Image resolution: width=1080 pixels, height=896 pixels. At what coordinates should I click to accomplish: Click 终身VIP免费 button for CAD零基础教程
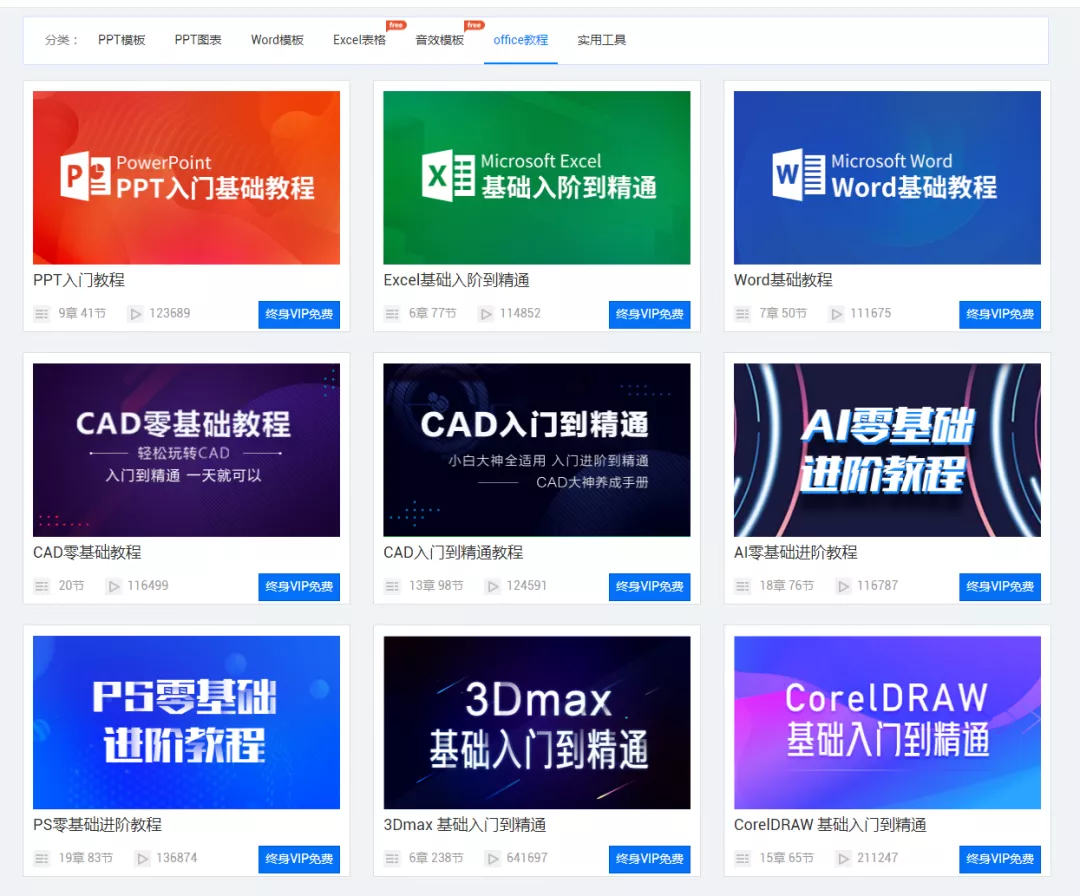click(x=299, y=587)
